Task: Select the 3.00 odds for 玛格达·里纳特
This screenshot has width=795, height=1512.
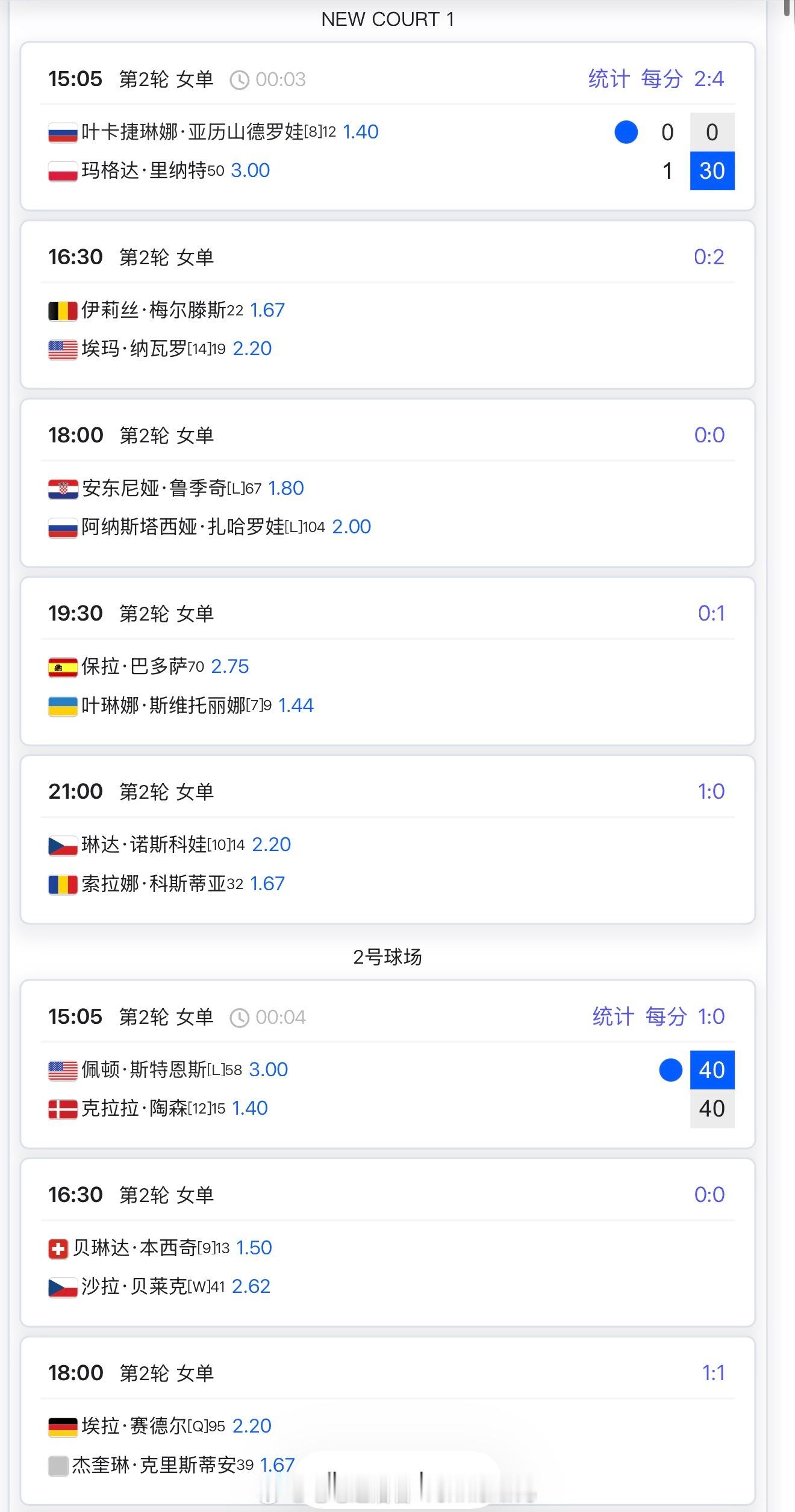Action: pos(251,171)
